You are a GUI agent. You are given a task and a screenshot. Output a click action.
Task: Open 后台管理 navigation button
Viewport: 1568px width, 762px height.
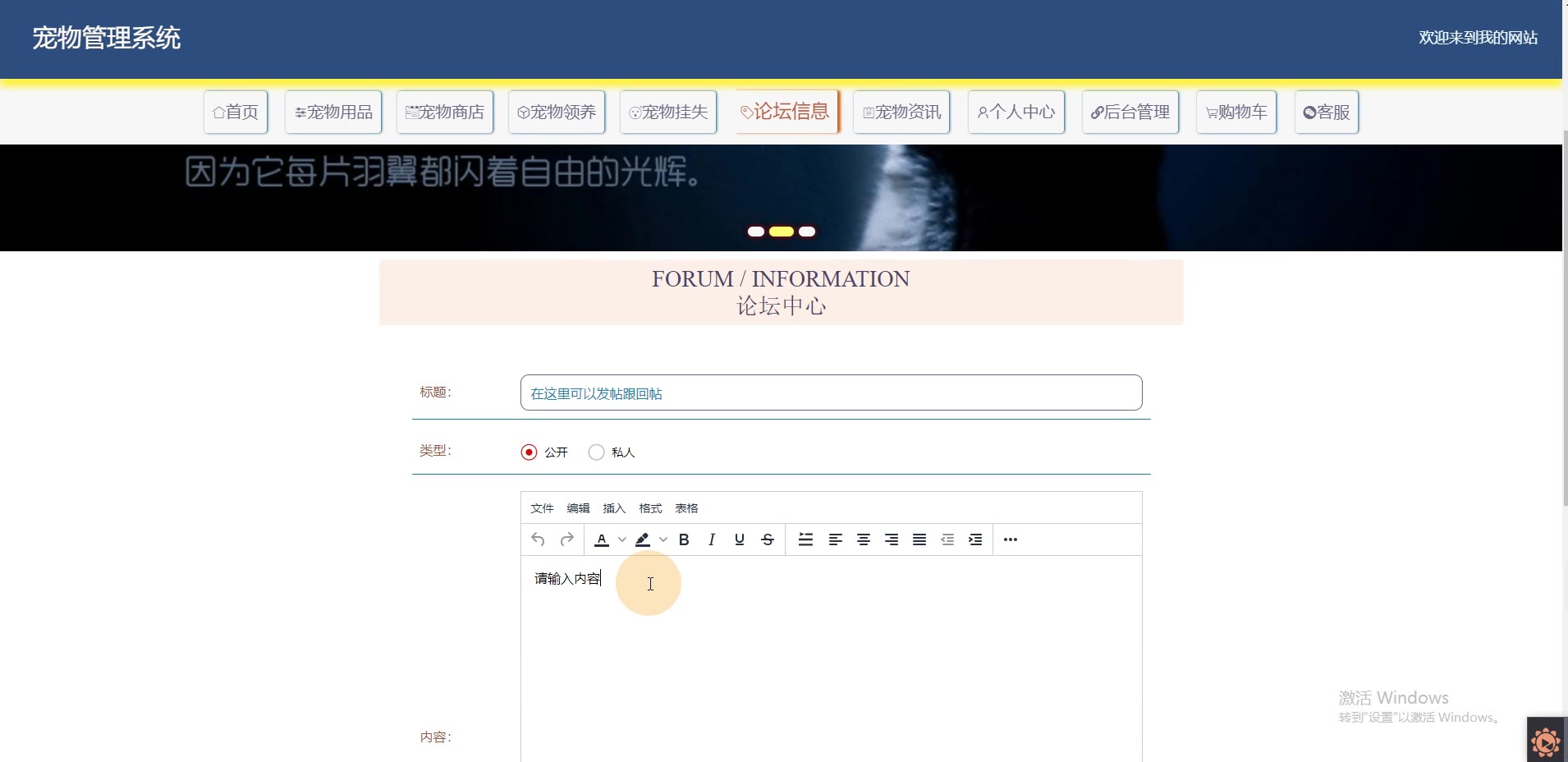1130,112
